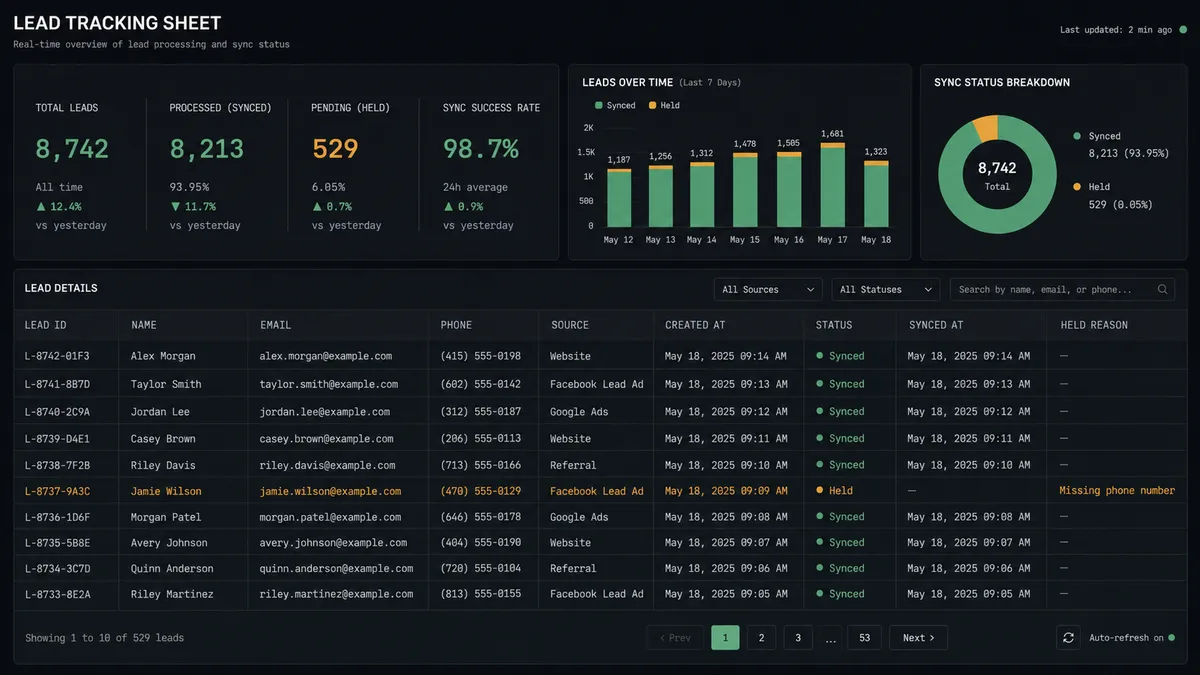Click lead ID L-8734-3C7D
This screenshot has height=675, width=1200.
57,569
